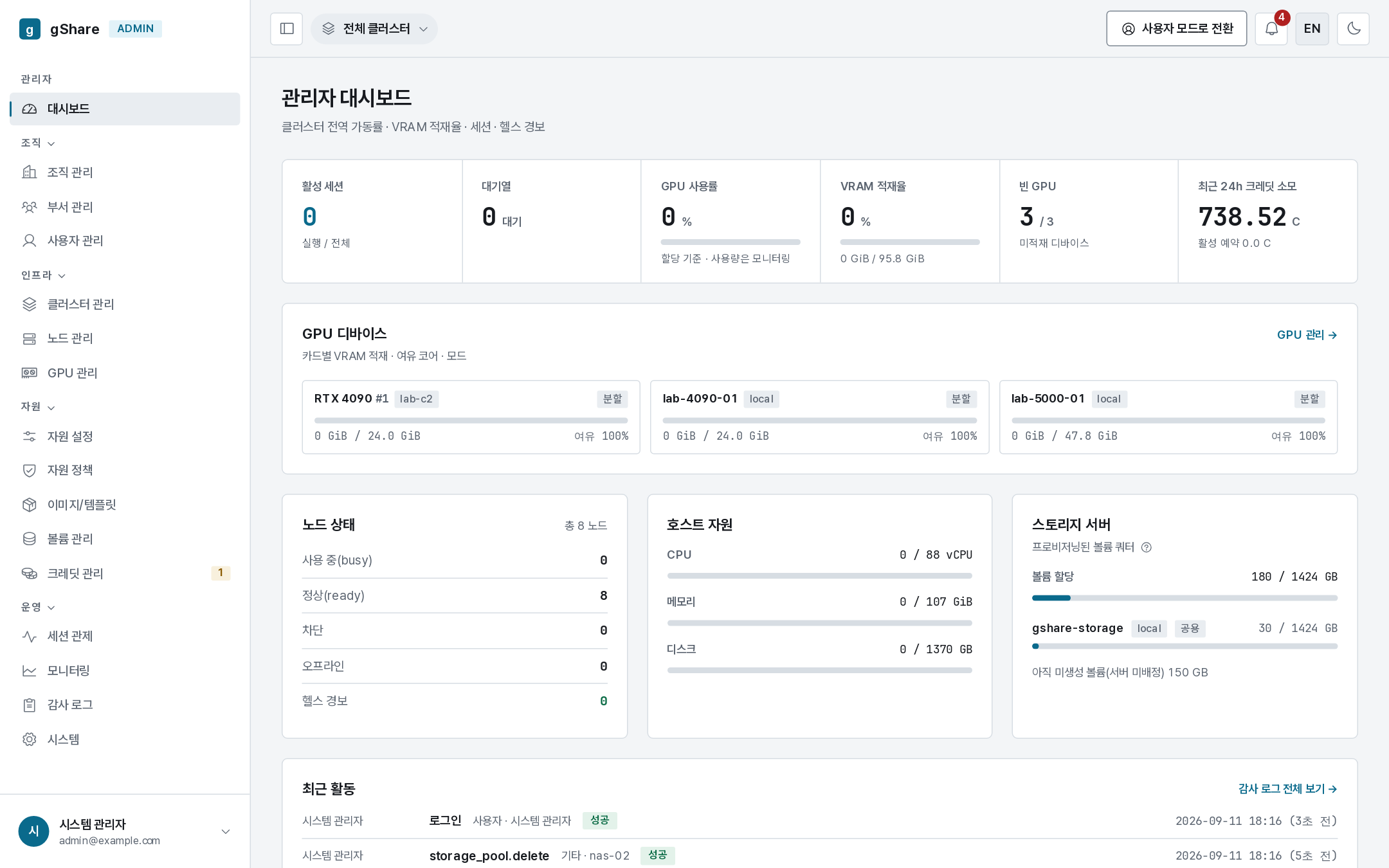Open 세션 관제 activity icon
1389x868 pixels.
30,636
